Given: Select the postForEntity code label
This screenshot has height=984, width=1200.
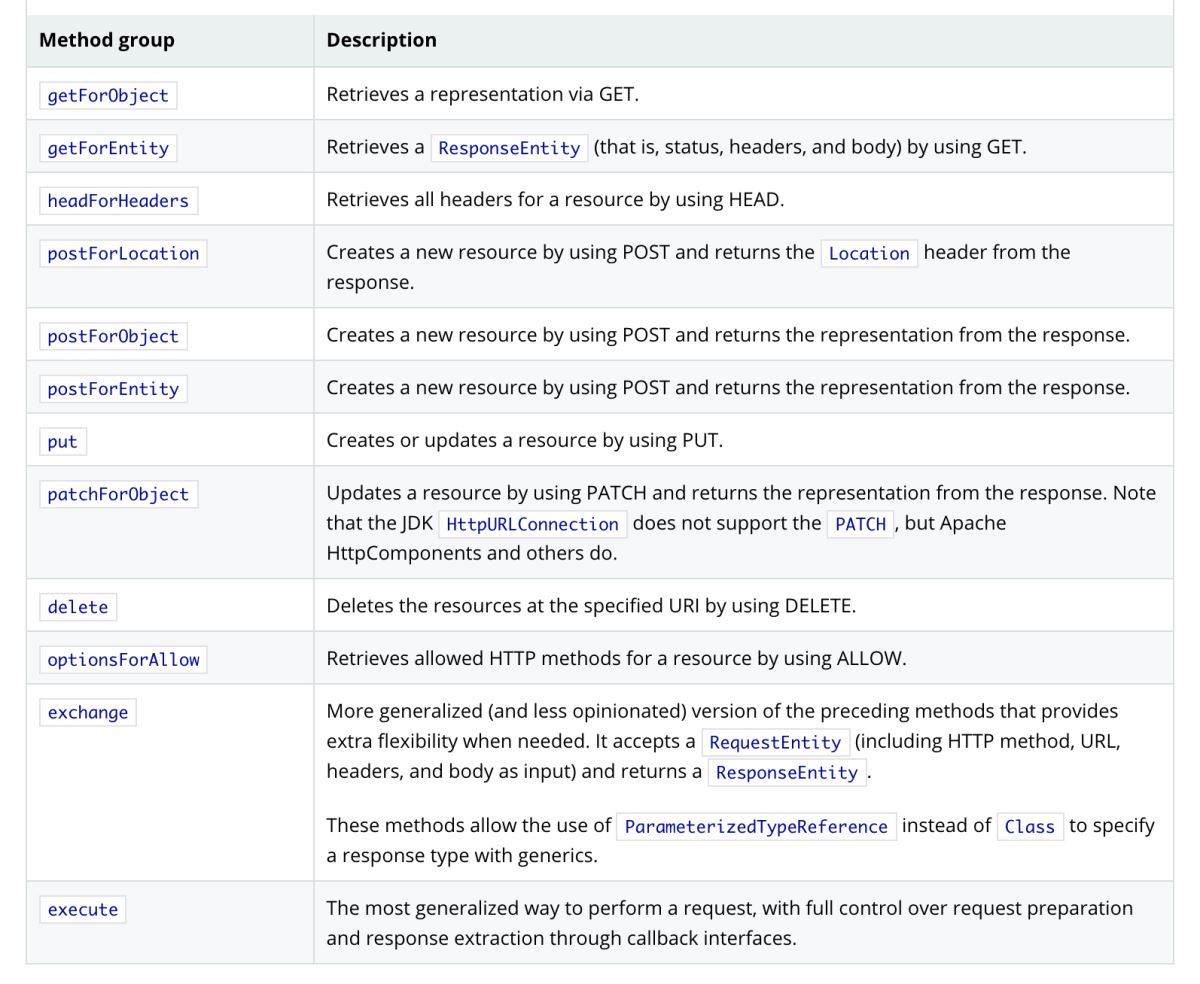Looking at the screenshot, I should [x=113, y=389].
